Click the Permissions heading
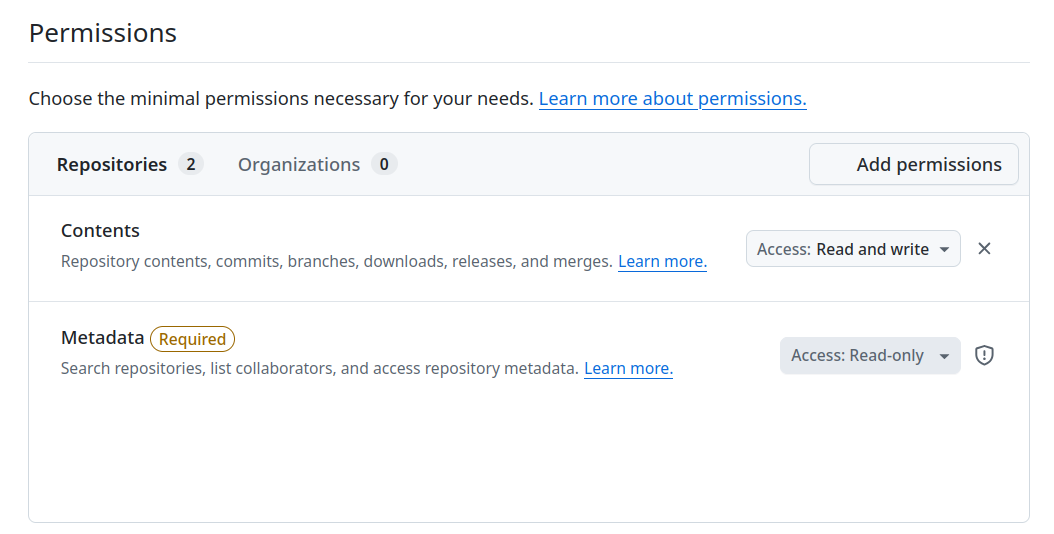 click(x=103, y=33)
